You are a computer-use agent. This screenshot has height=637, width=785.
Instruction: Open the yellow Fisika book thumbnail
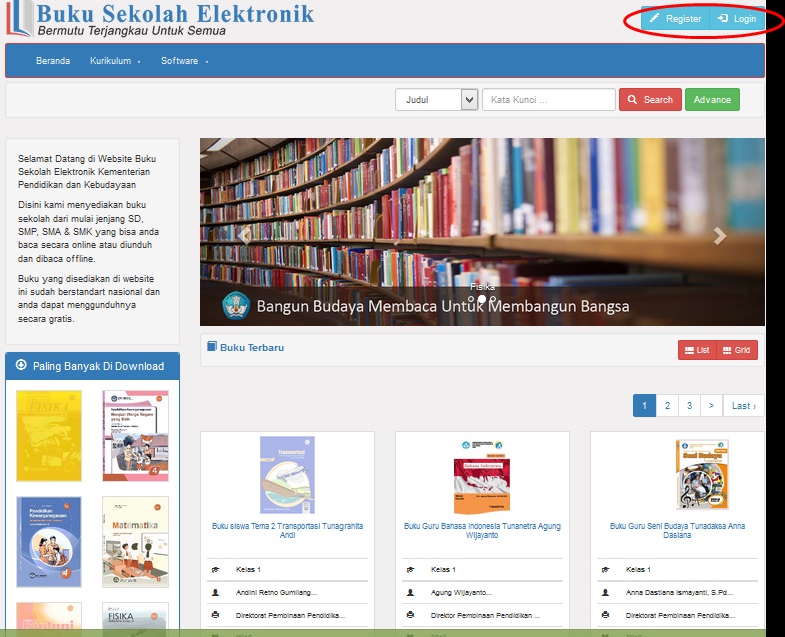(49, 436)
